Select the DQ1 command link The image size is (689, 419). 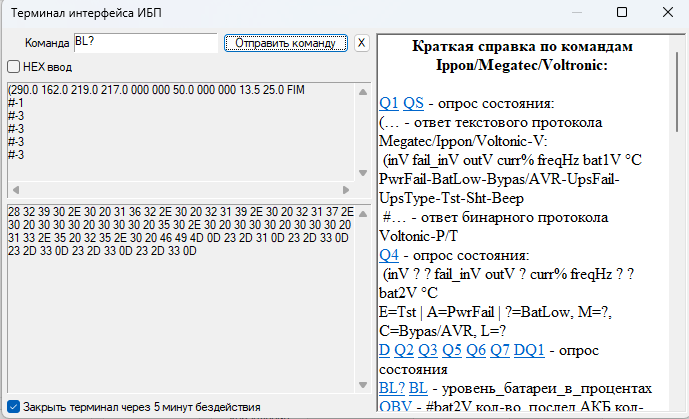tap(529, 350)
